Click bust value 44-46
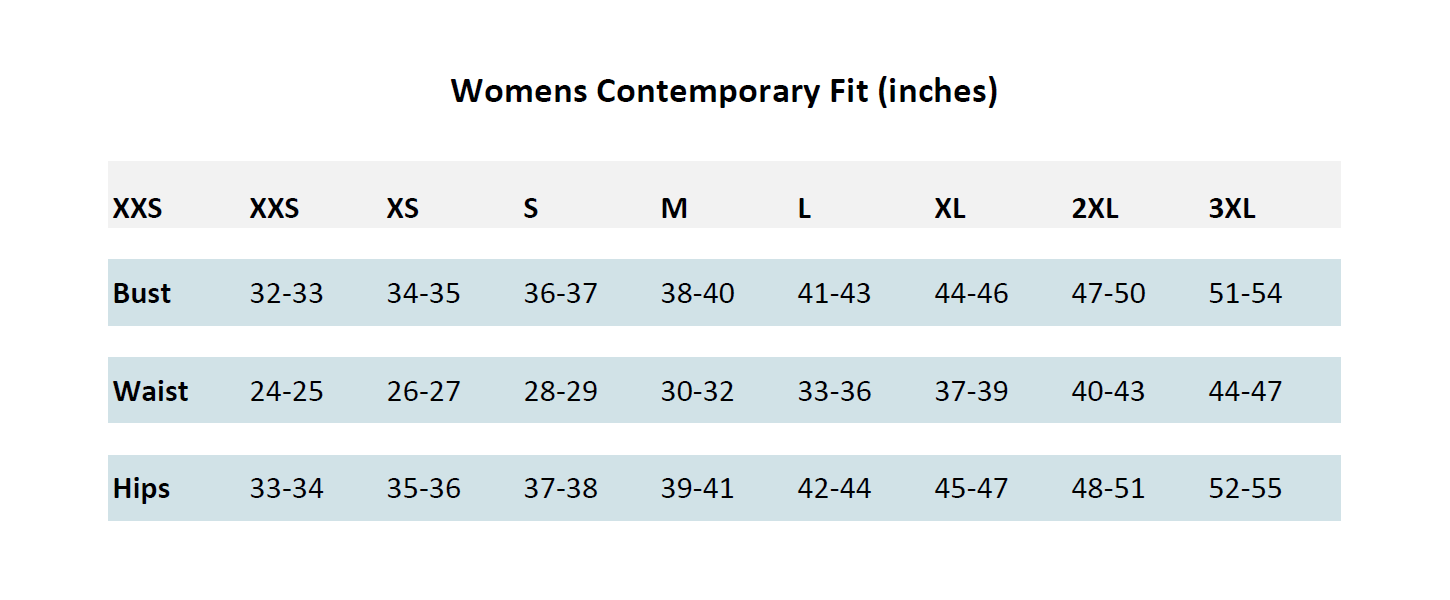Viewport: 1450px width, 600px height. click(971, 293)
